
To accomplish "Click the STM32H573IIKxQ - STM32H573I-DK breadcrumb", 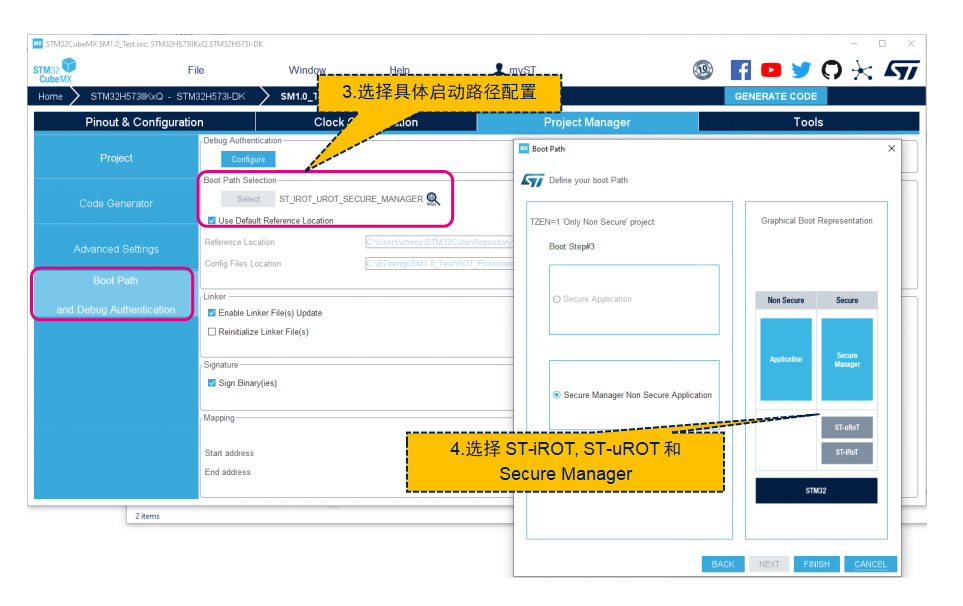I will [168, 96].
